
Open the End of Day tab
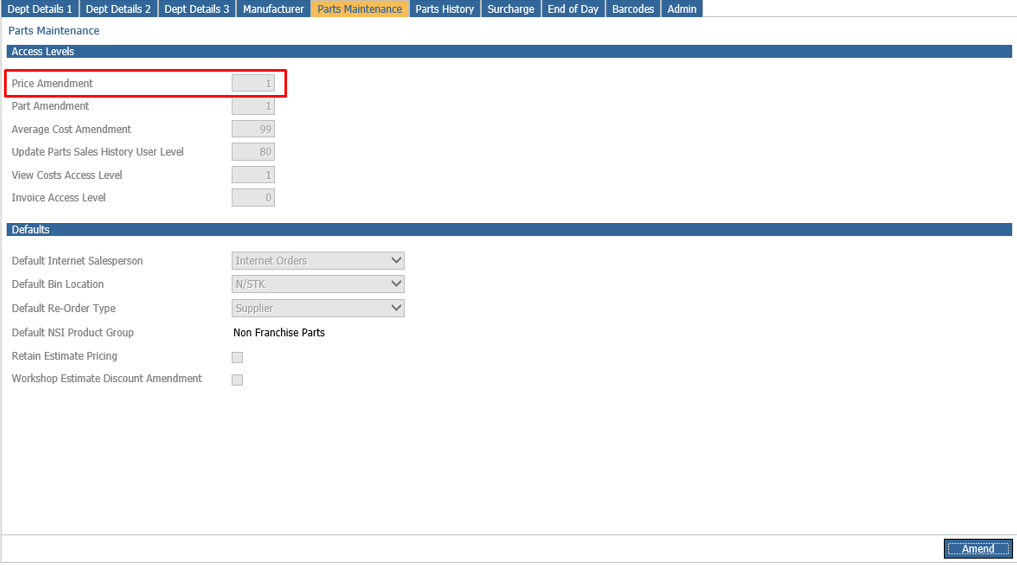tap(573, 9)
